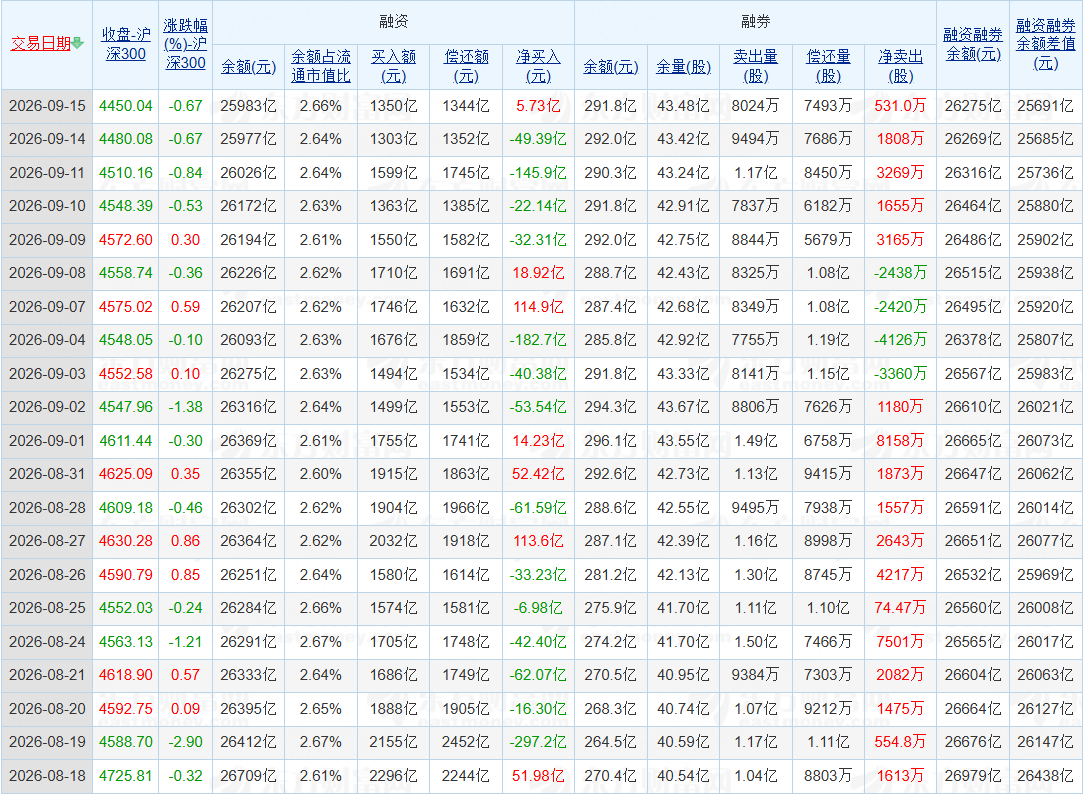Click 融资融券余额(元) column header

(x=973, y=44)
